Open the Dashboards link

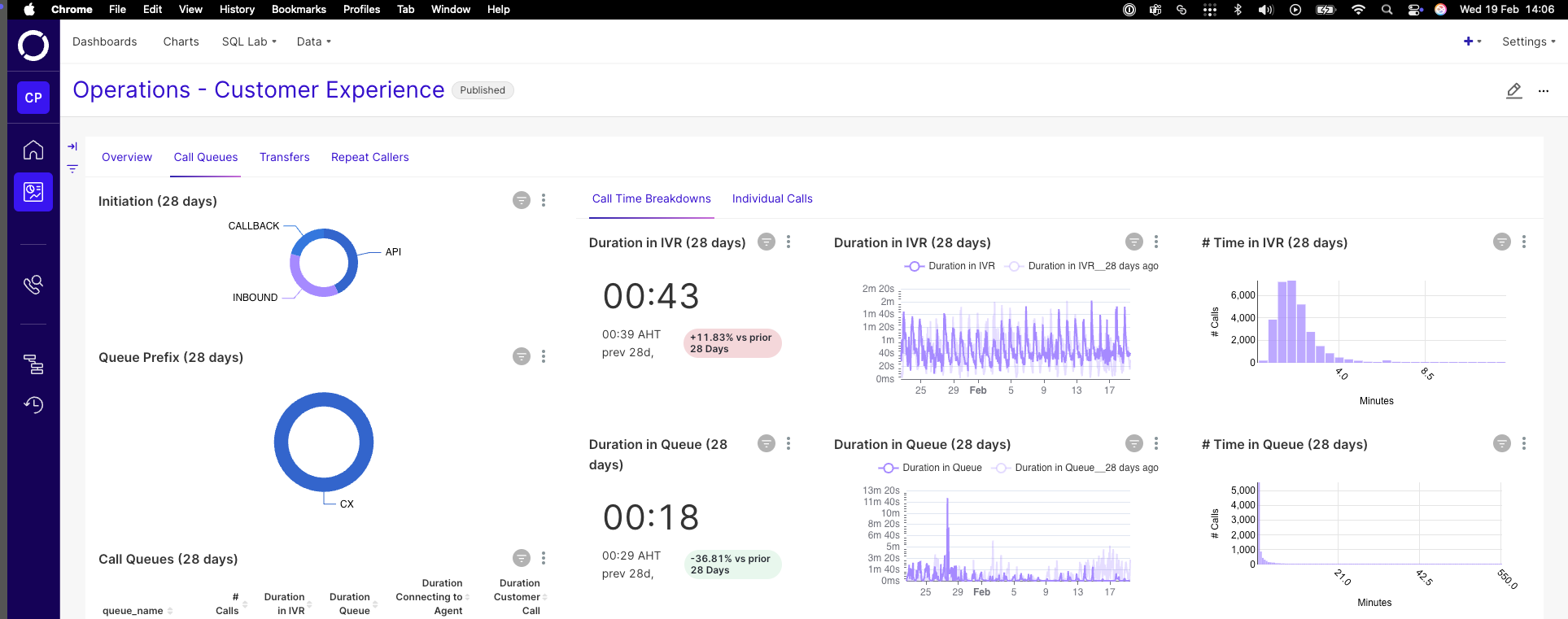tap(105, 41)
